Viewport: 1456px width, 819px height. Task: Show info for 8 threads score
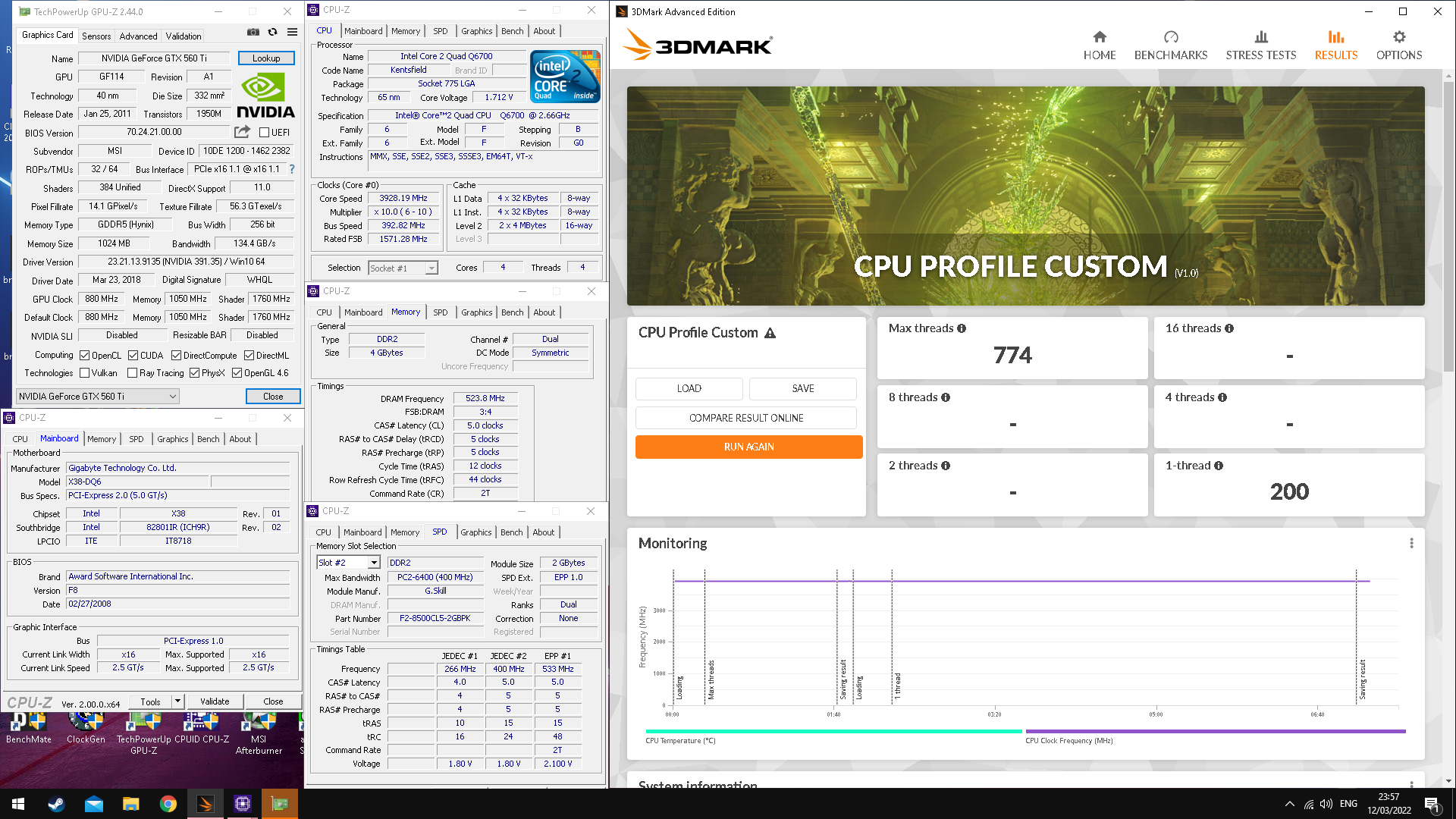946,397
